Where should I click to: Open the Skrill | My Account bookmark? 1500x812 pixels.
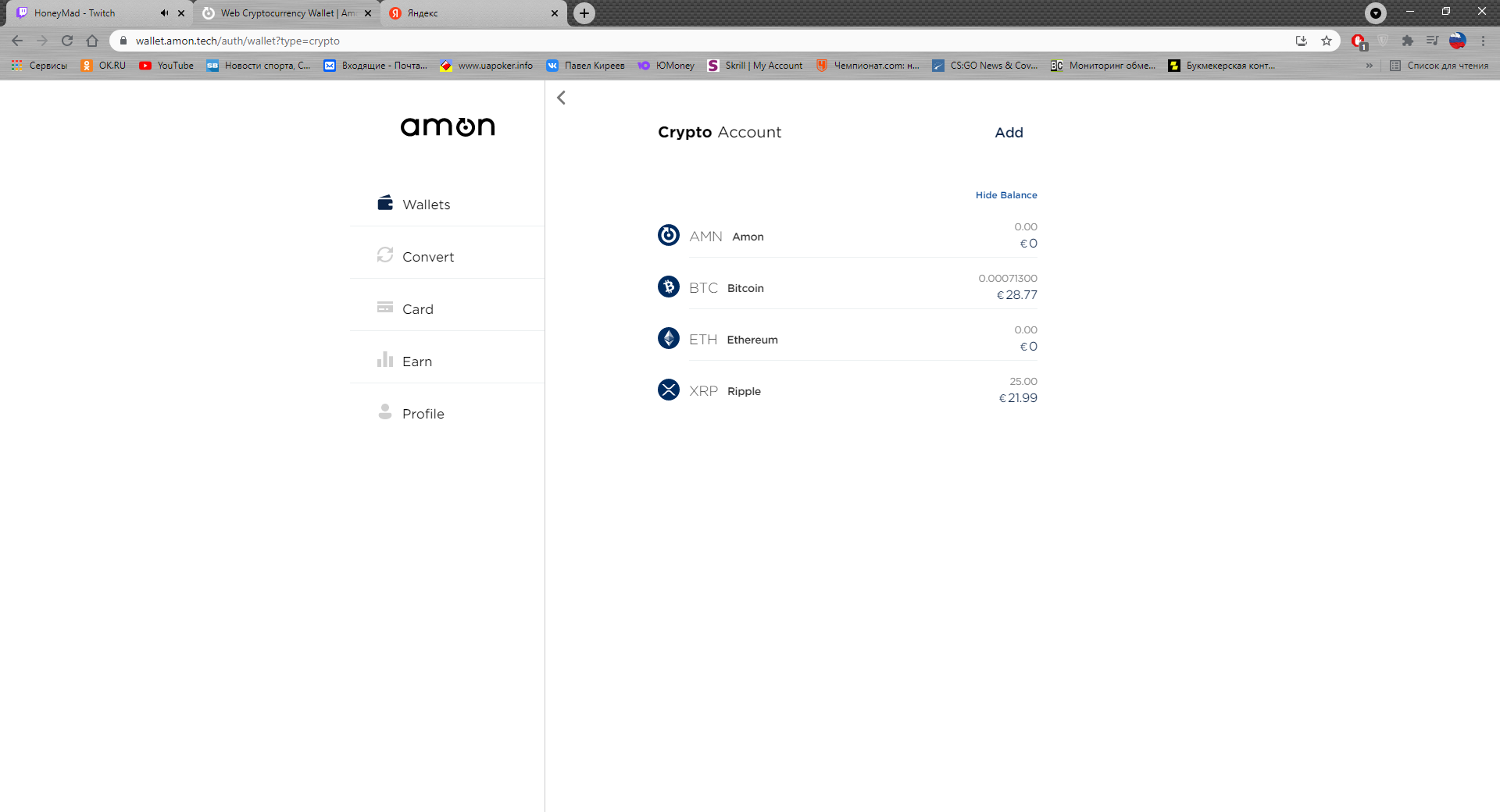pyautogui.click(x=755, y=66)
